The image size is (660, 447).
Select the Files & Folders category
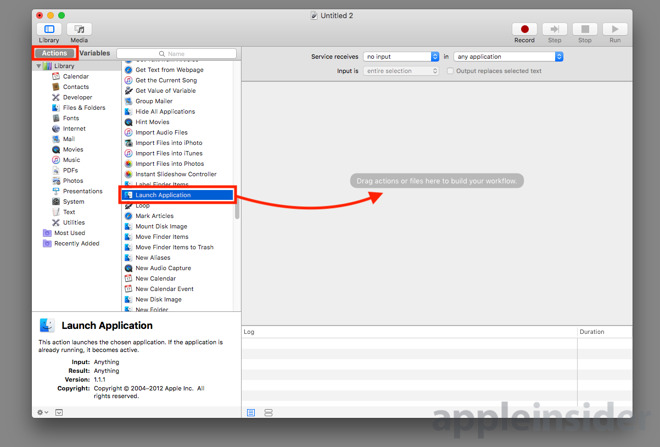(84, 108)
